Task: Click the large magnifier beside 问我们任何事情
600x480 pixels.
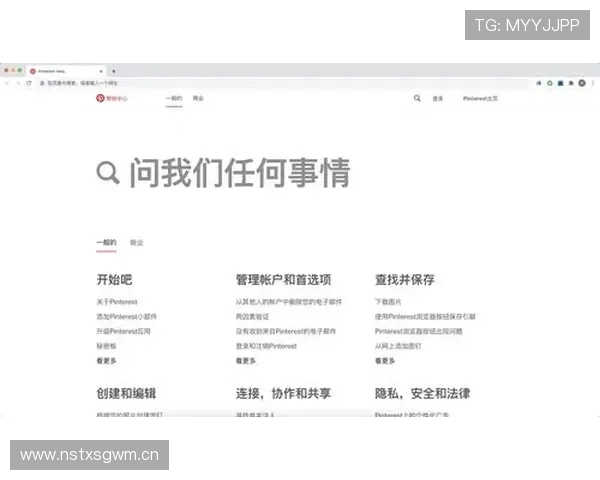Action: pos(108,173)
